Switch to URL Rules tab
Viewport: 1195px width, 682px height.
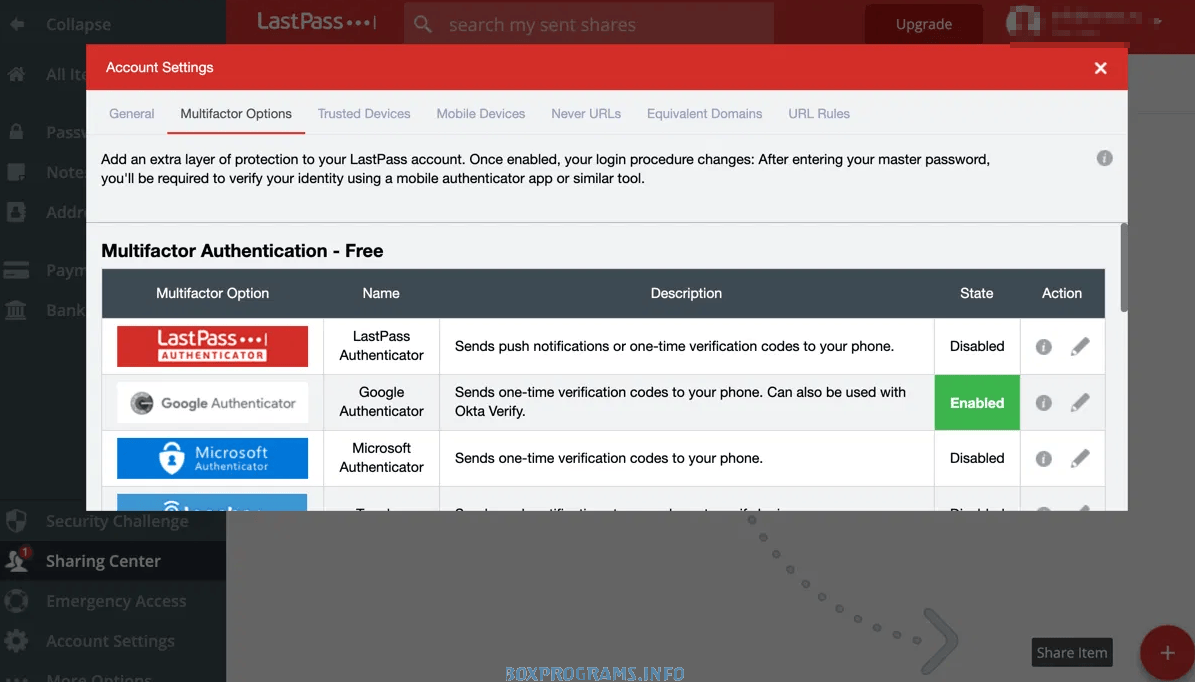pyautogui.click(x=818, y=114)
